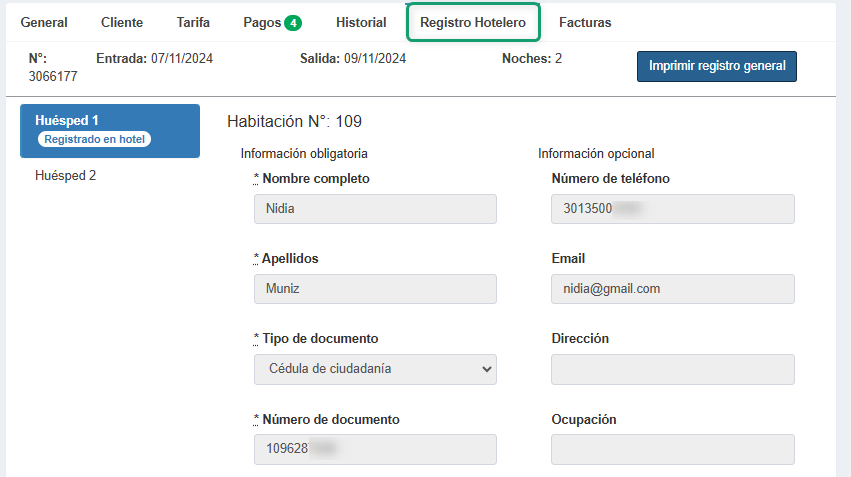Image resolution: width=851 pixels, height=477 pixels.
Task: Click the Número de teléfono field
Action: point(672,209)
